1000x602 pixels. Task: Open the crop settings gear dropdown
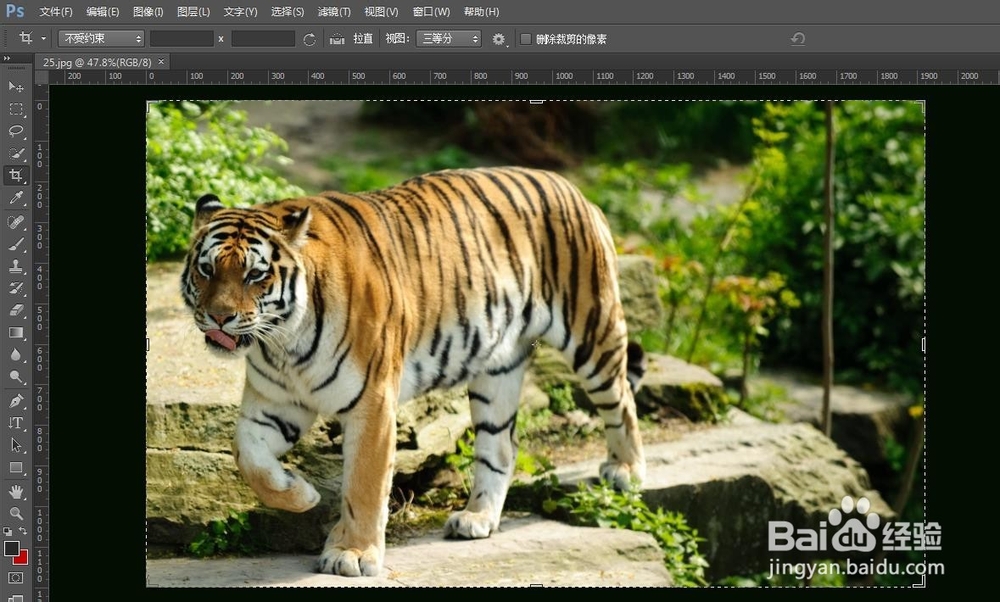pos(499,40)
